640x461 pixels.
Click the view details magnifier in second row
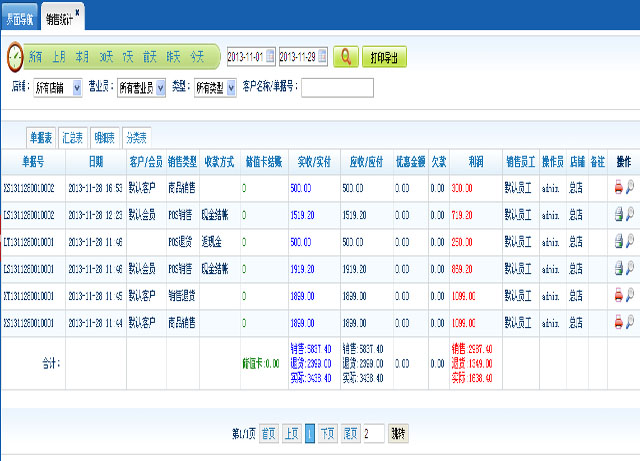coord(630,213)
